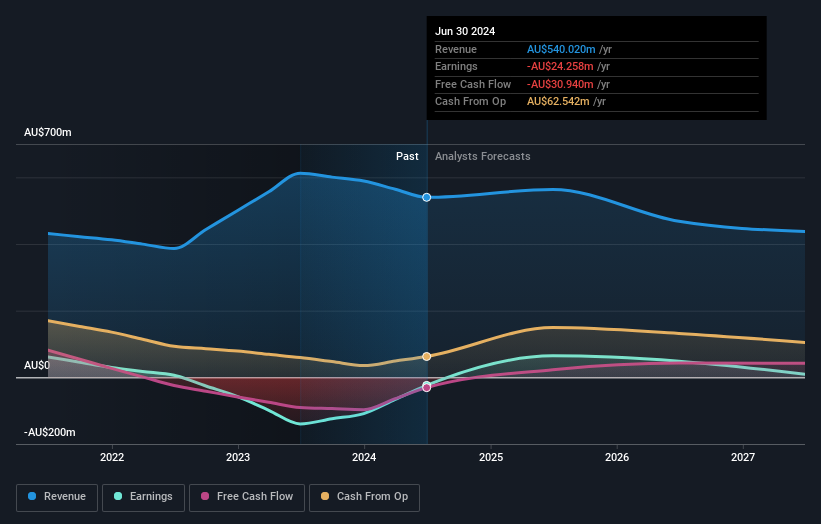This screenshot has width=821, height=524.
Task: Click the Free Cash Flow label in tooltip
Action: coord(473,84)
